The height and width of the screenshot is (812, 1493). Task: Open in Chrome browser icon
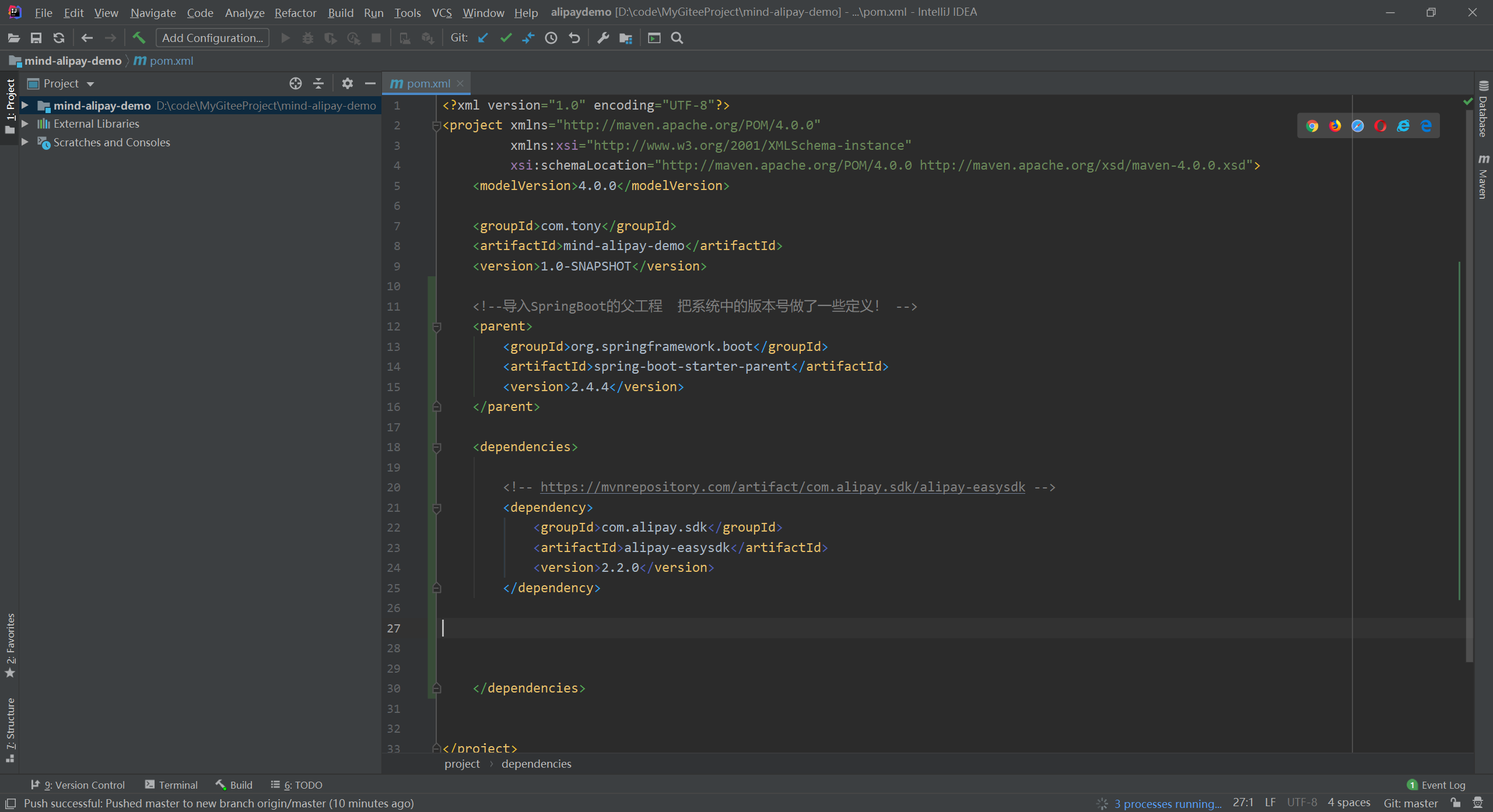tap(1312, 126)
